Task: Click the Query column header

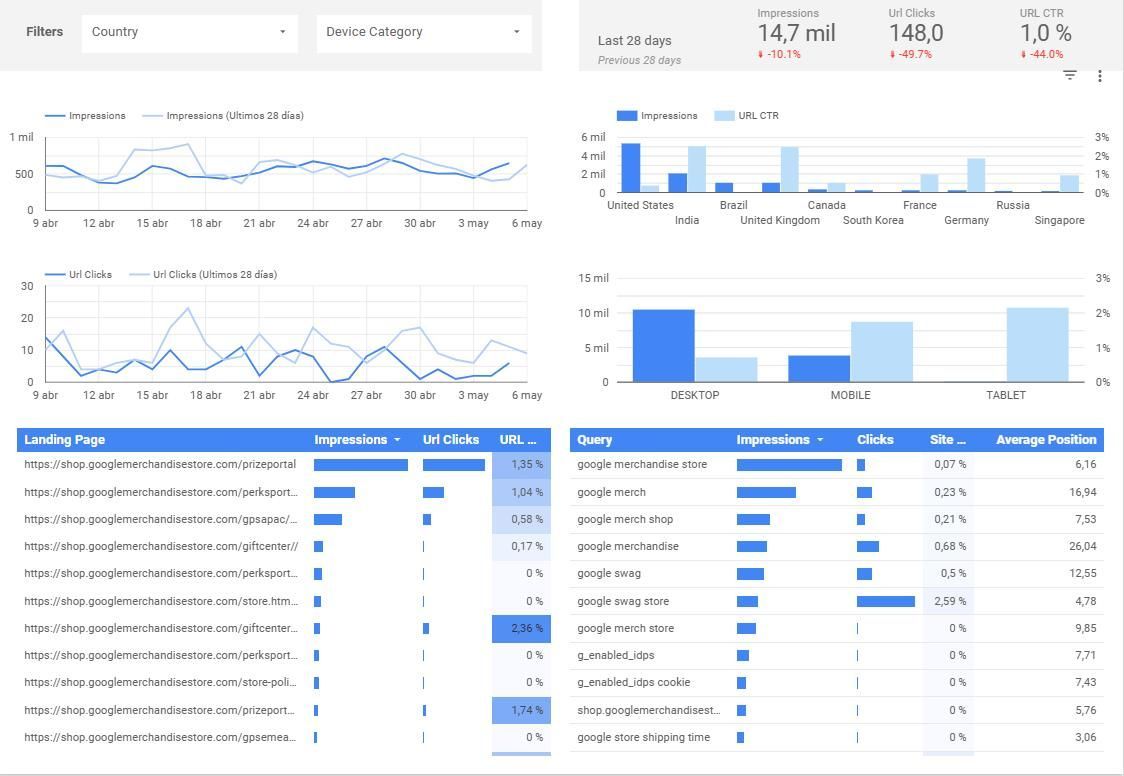Action: tap(594, 440)
